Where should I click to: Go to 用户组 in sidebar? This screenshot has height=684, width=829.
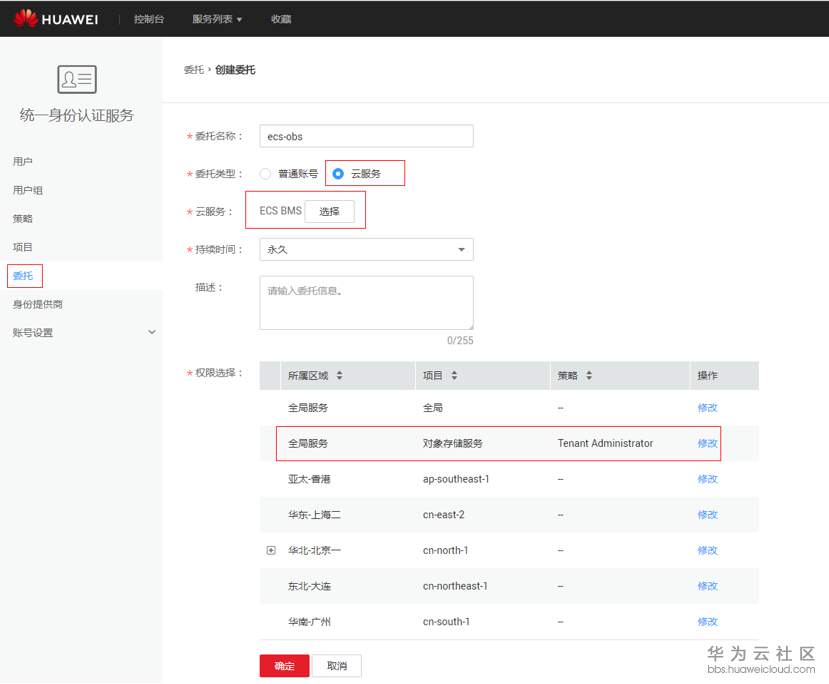point(27,190)
